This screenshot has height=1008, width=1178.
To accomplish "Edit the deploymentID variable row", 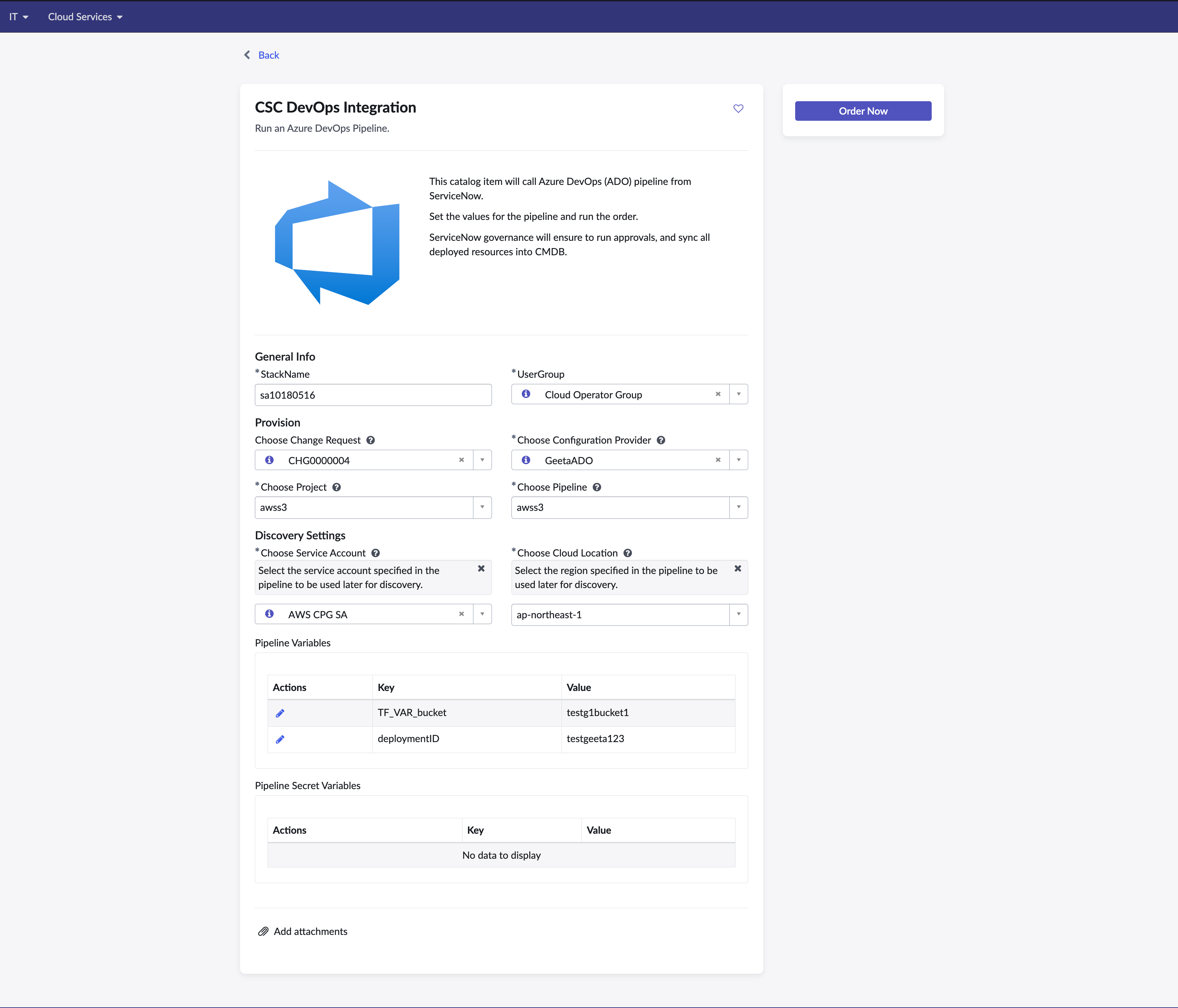I will pos(280,739).
